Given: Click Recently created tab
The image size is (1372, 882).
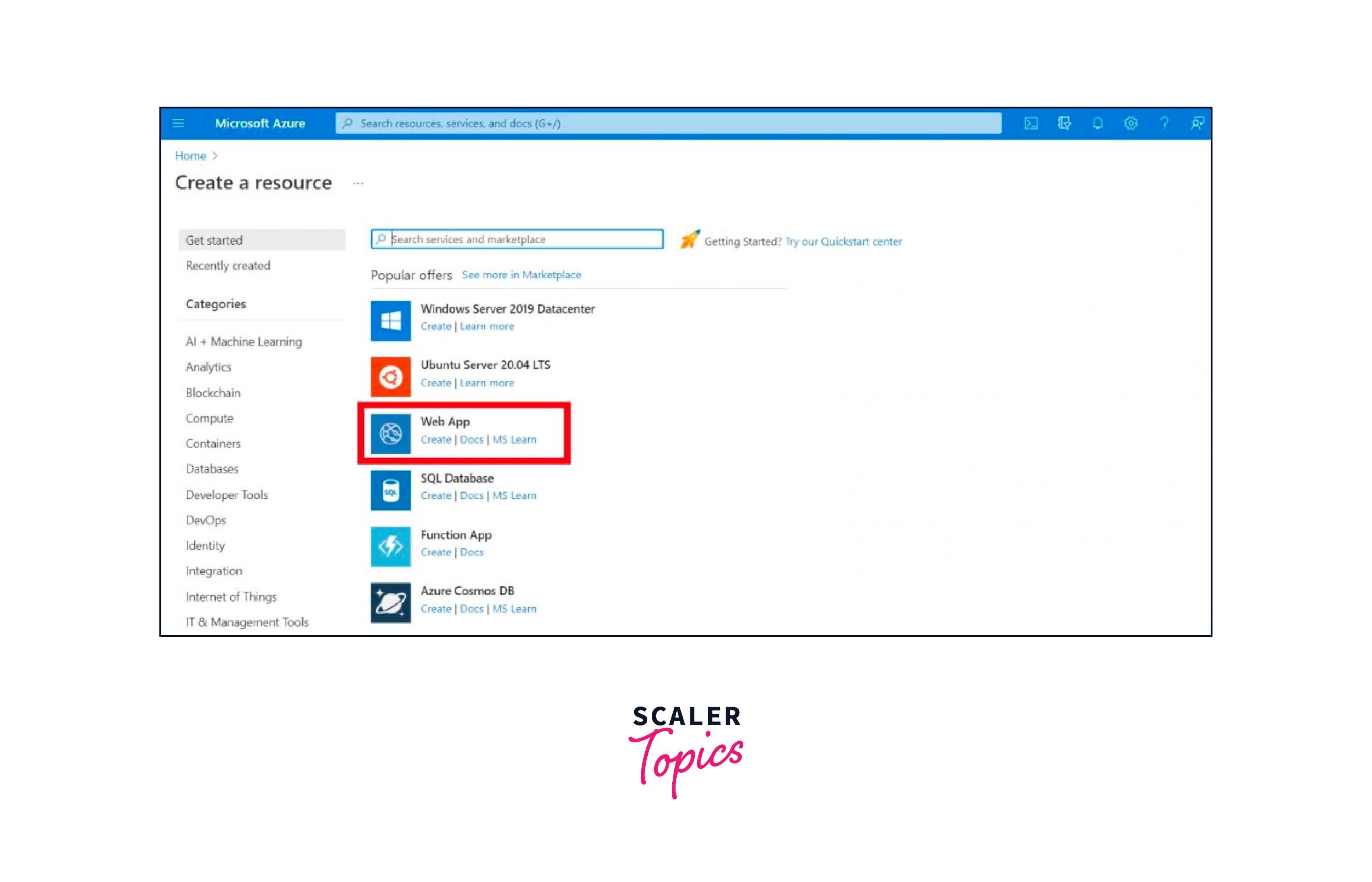Looking at the screenshot, I should coord(227,265).
